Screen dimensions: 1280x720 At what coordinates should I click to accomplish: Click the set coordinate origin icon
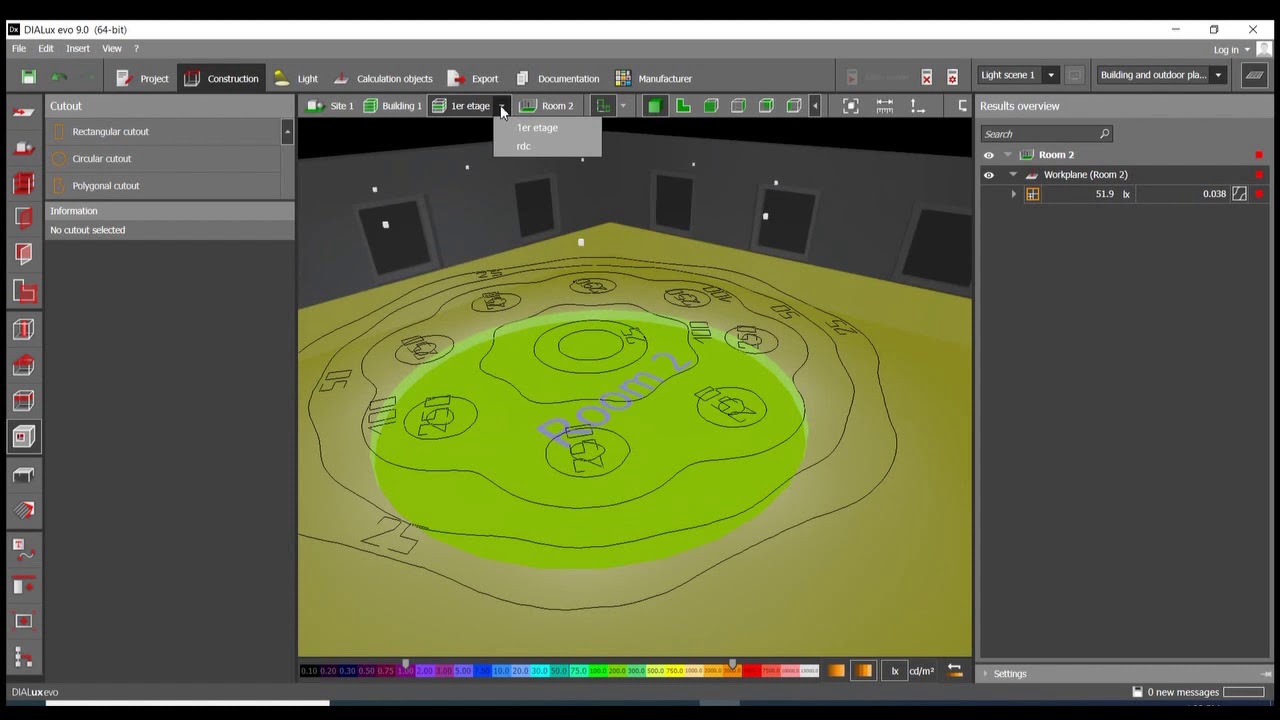coord(917,106)
